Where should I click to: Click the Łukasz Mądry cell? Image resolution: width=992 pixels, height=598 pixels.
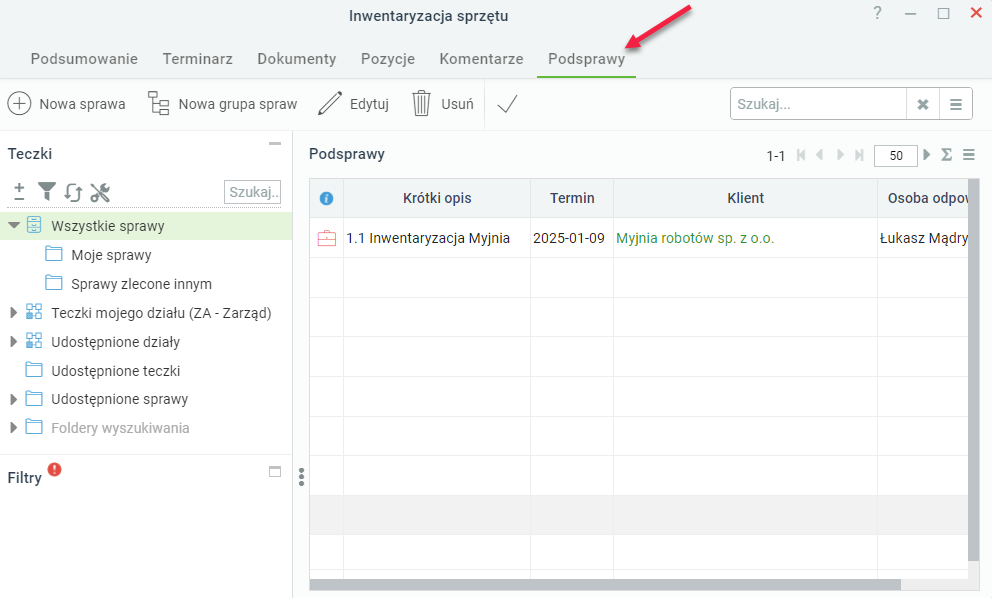click(924, 238)
